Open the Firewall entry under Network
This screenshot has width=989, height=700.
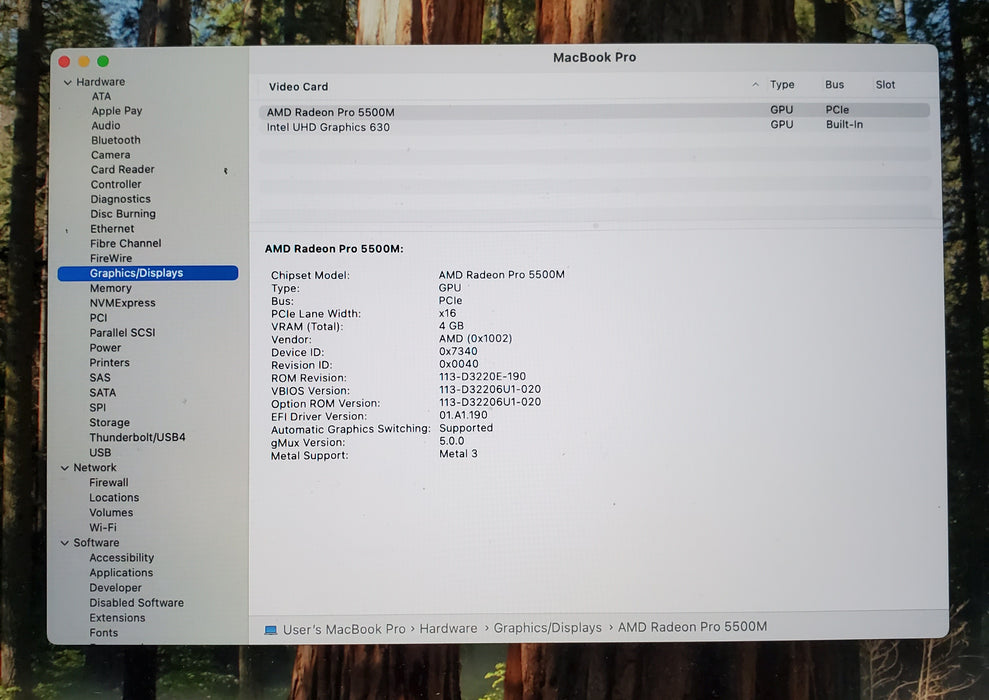pos(108,483)
